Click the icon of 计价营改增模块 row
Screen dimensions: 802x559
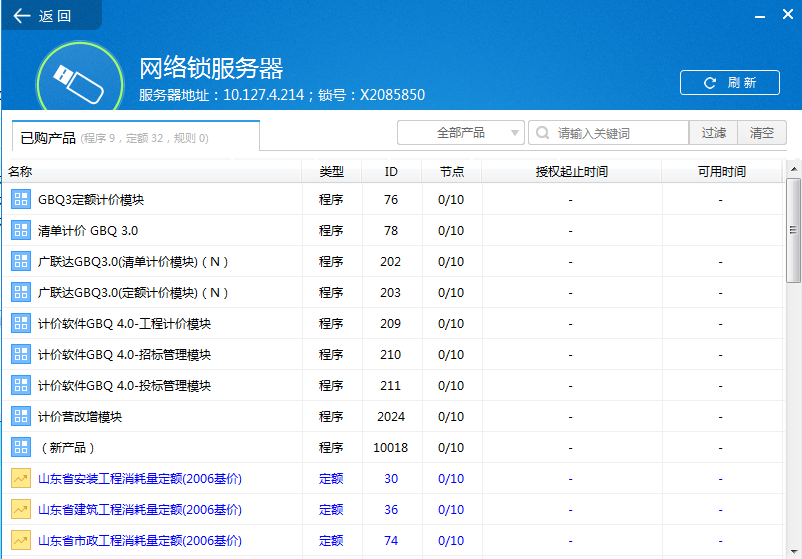(x=21, y=417)
